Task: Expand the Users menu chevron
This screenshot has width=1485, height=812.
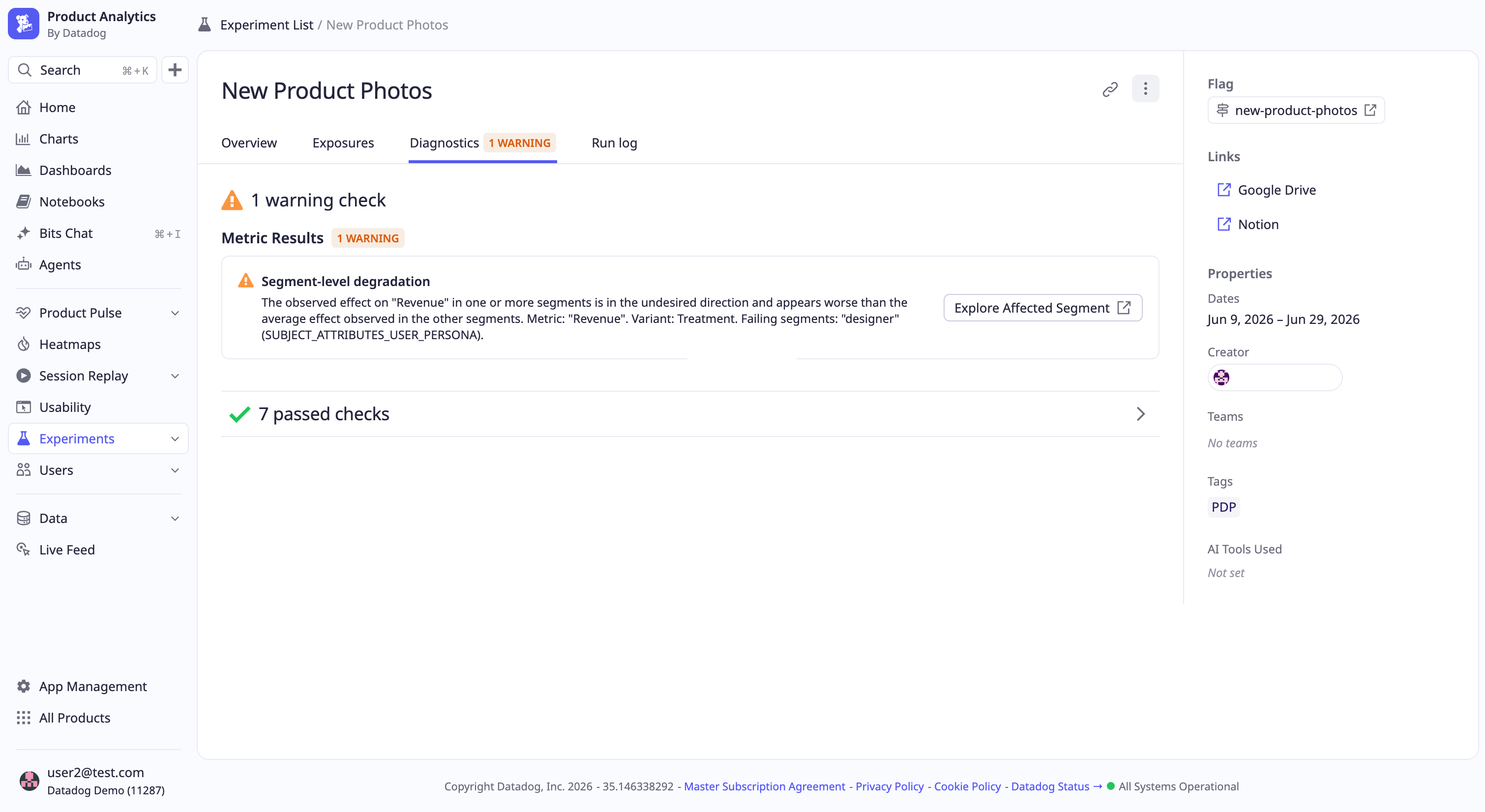Action: (175, 470)
